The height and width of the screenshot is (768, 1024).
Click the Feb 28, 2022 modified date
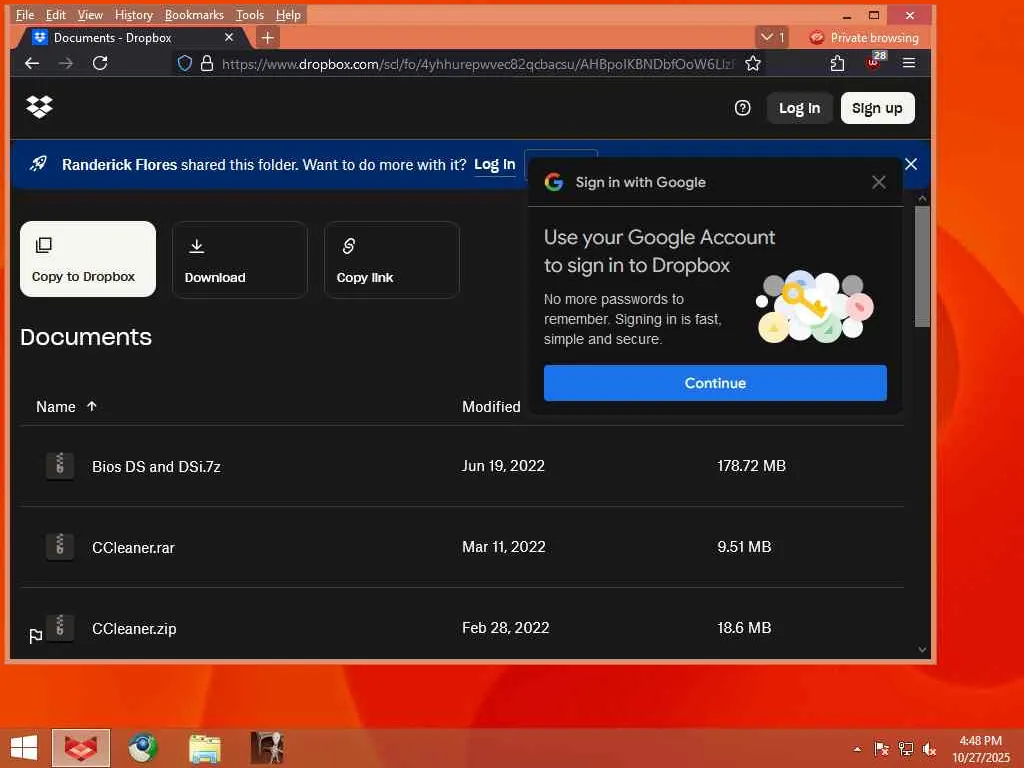point(505,628)
